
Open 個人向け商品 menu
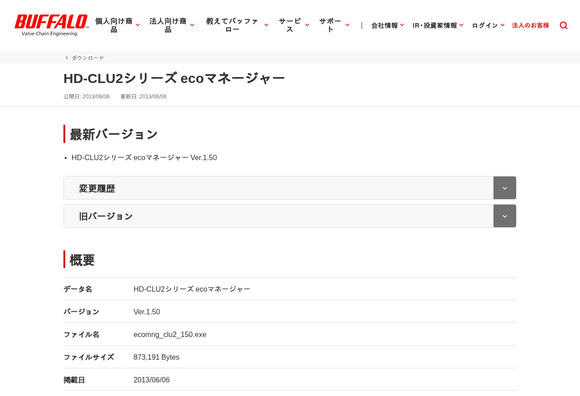coord(117,25)
